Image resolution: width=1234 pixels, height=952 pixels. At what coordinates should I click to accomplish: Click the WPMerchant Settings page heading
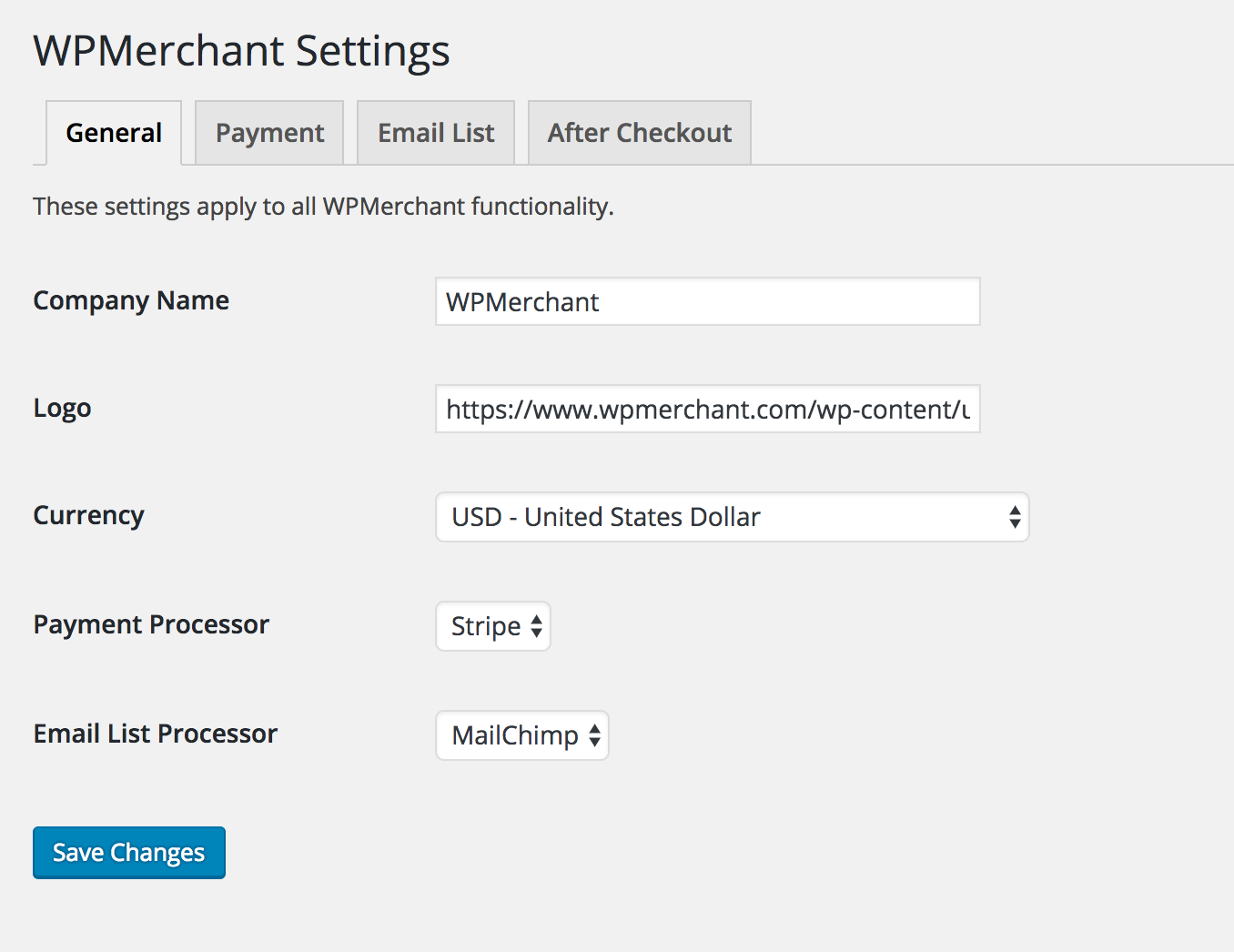tap(241, 51)
